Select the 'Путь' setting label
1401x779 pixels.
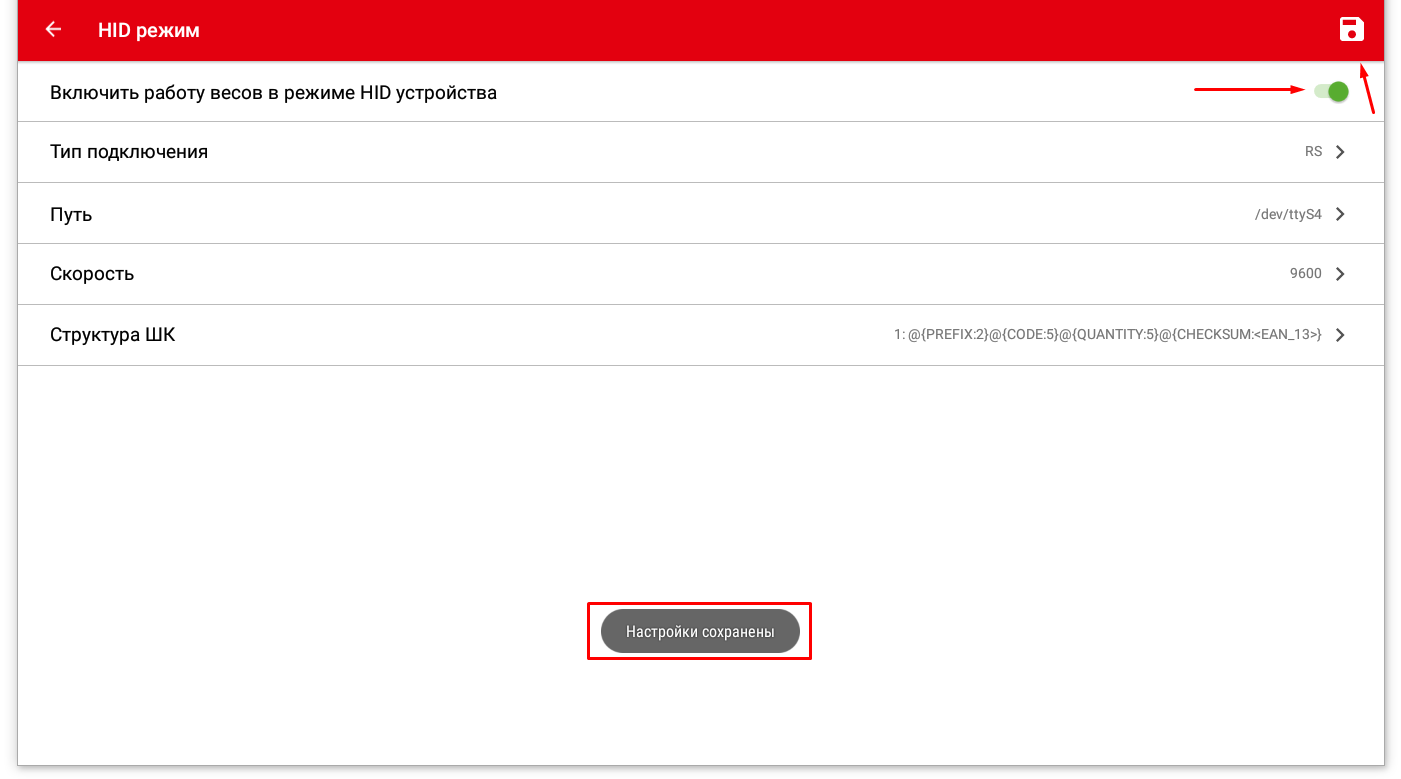[71, 215]
